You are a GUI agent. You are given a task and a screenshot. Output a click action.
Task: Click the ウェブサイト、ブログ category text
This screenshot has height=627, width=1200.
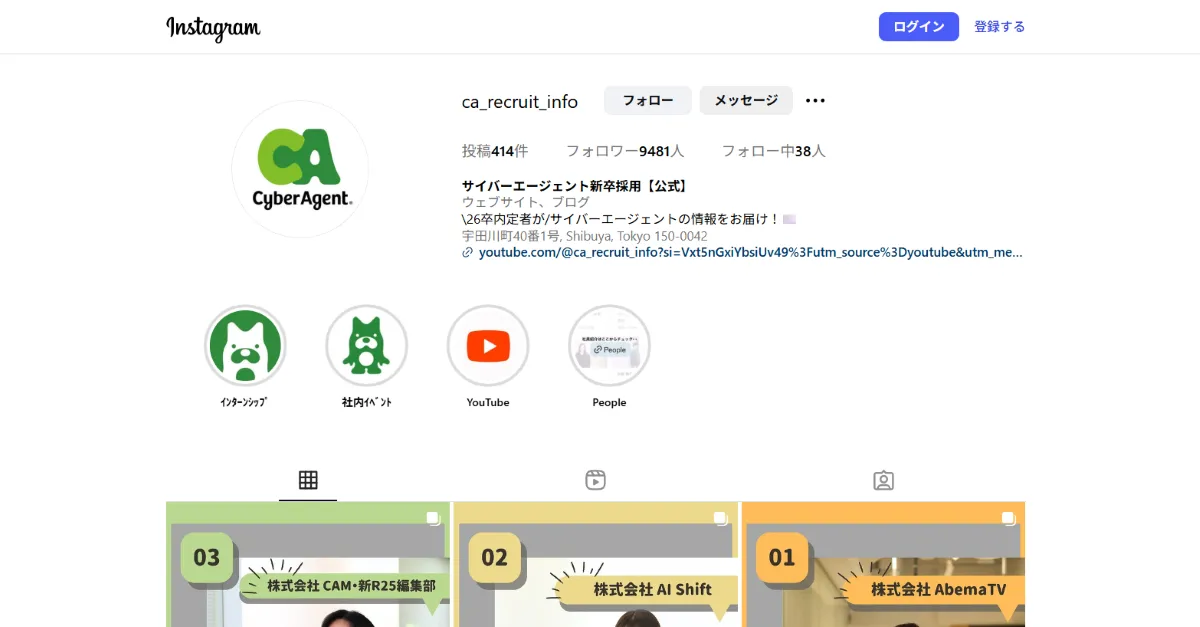click(526, 202)
